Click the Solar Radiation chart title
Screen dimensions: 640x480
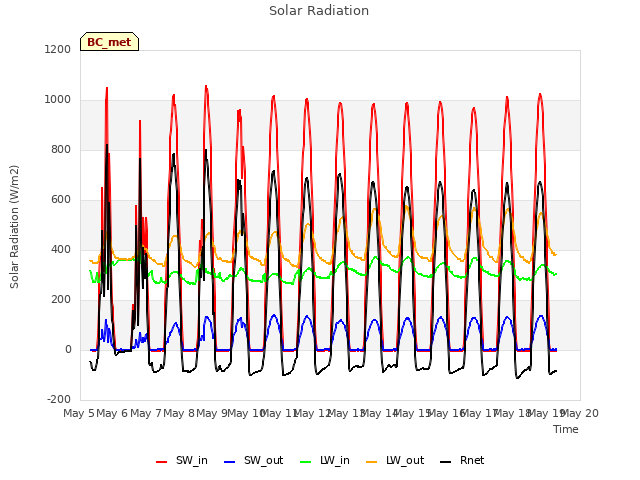(319, 11)
